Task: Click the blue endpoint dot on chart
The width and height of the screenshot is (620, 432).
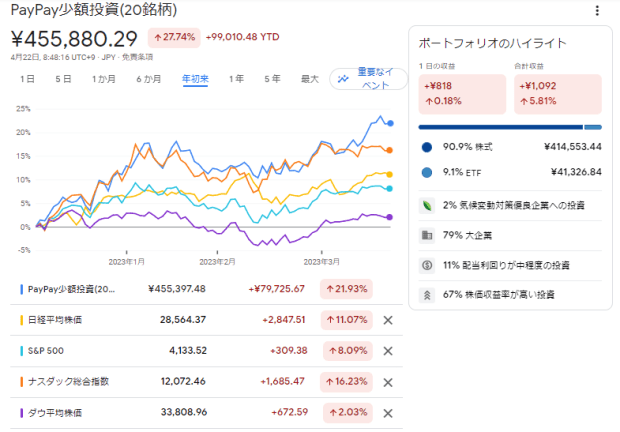Action: click(390, 123)
